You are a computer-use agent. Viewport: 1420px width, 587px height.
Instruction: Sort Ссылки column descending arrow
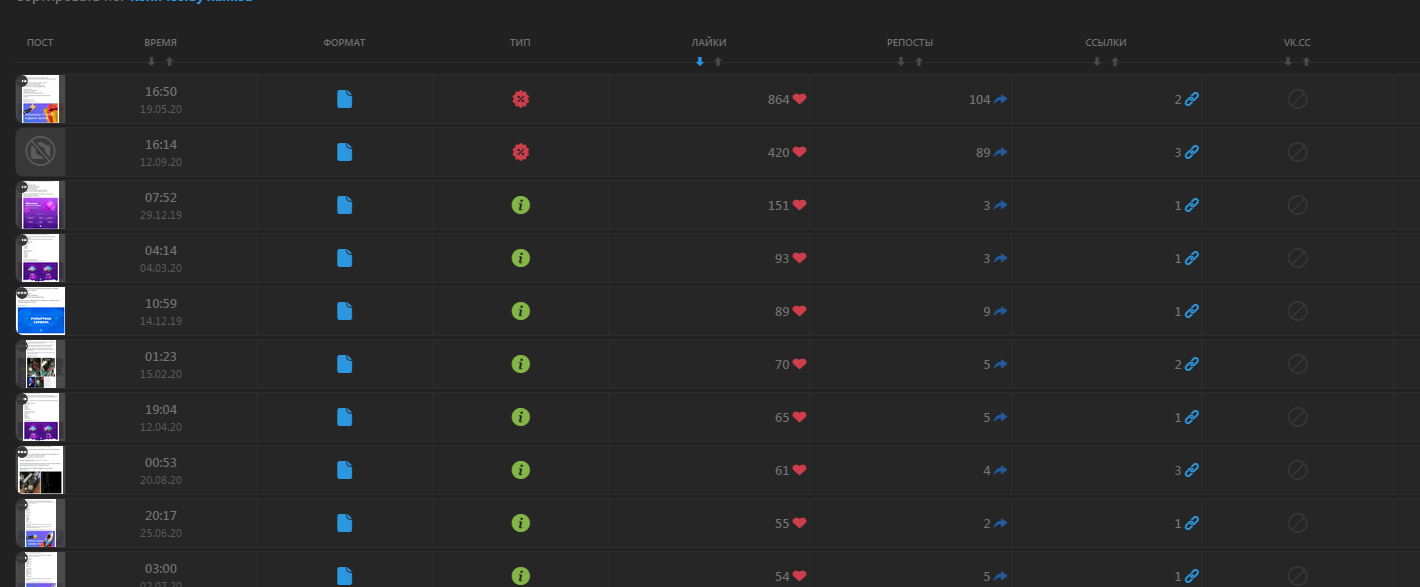coord(1097,62)
